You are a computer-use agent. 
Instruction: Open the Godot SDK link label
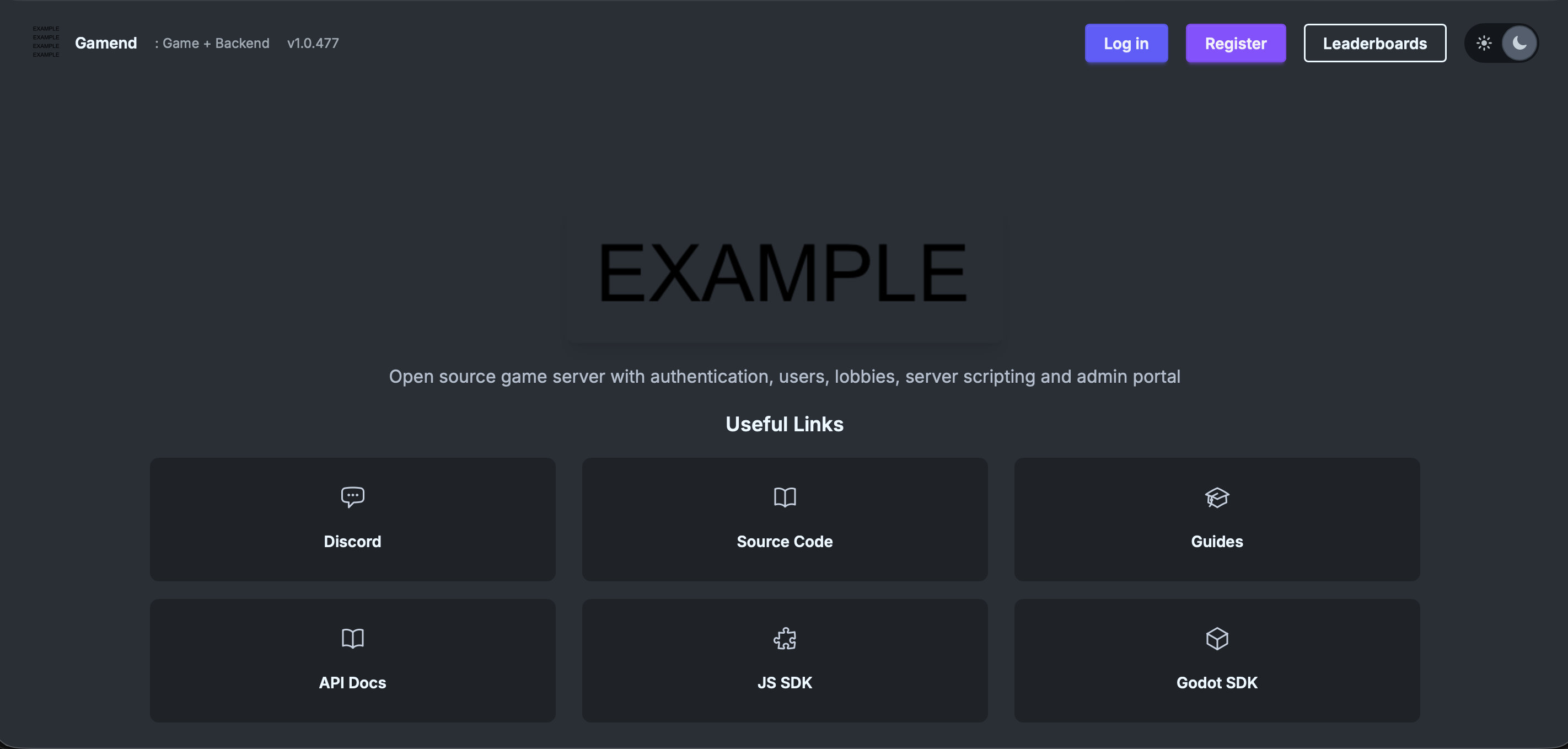1217,683
